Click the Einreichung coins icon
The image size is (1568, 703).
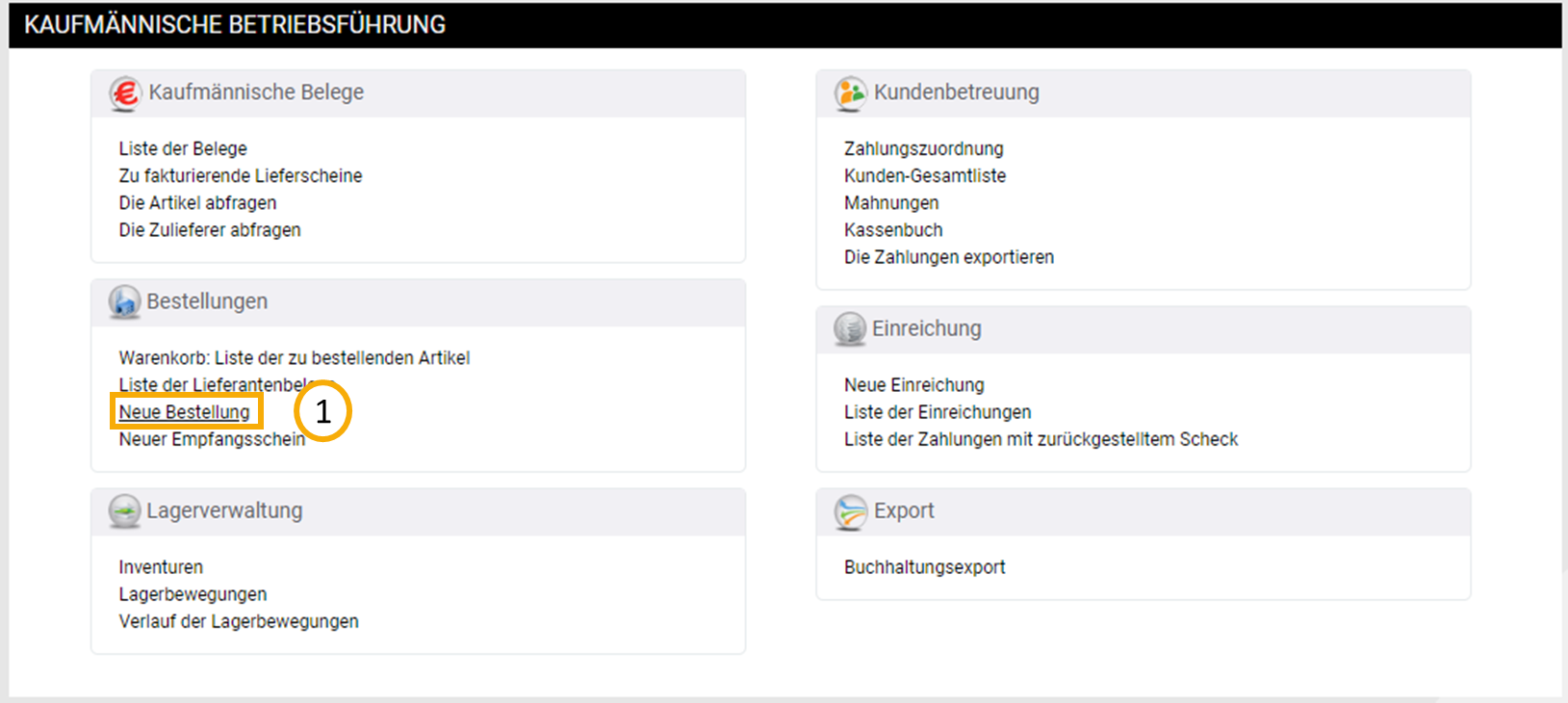(x=849, y=329)
